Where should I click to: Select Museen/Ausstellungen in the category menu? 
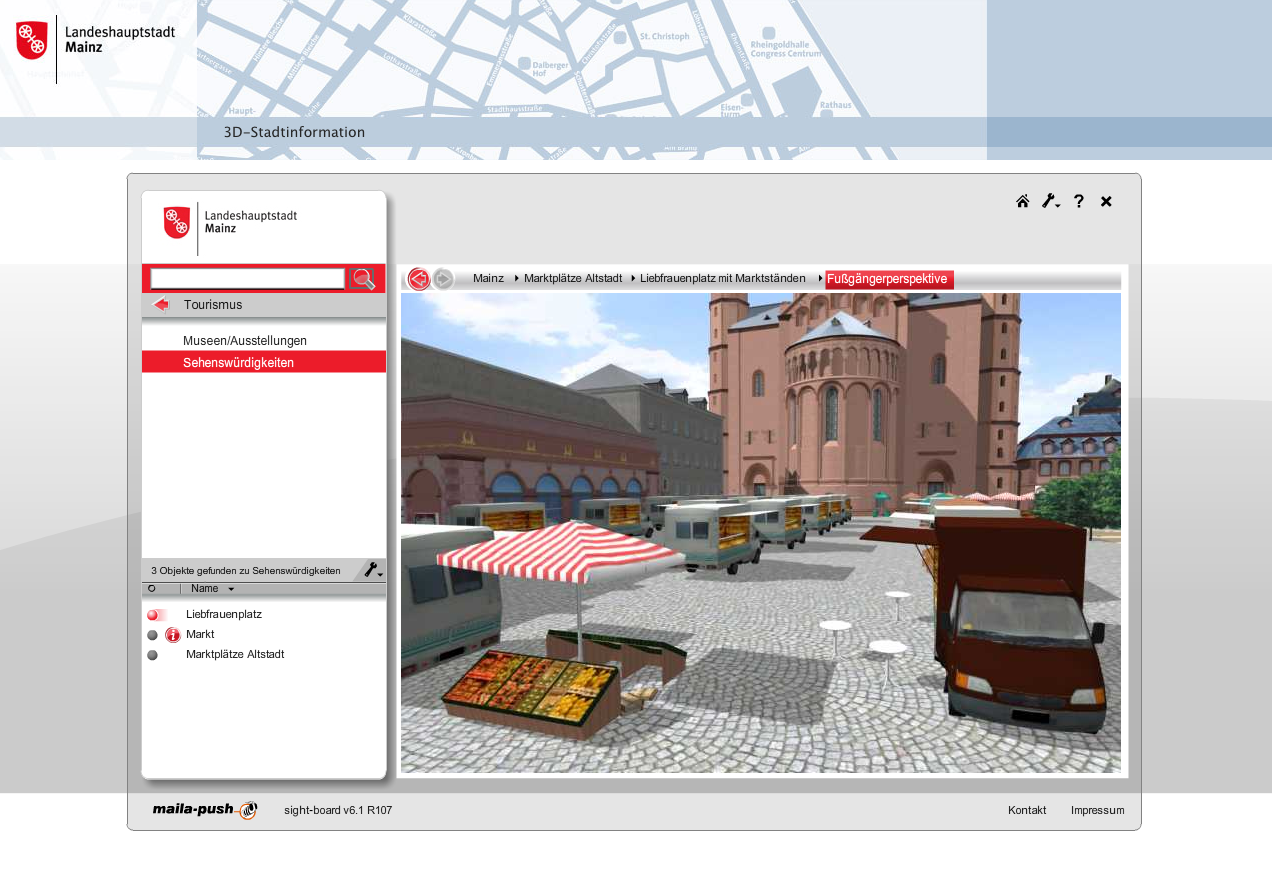244,341
